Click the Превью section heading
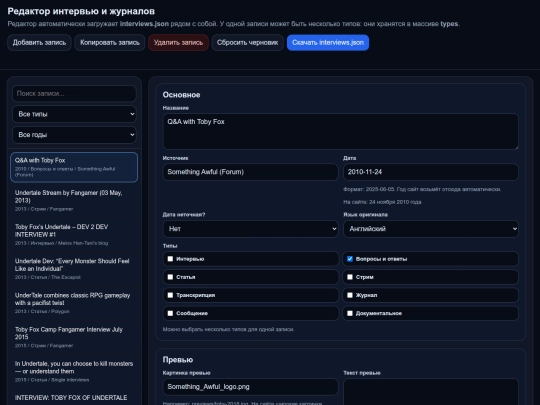The width and height of the screenshot is (540, 405). point(178,360)
